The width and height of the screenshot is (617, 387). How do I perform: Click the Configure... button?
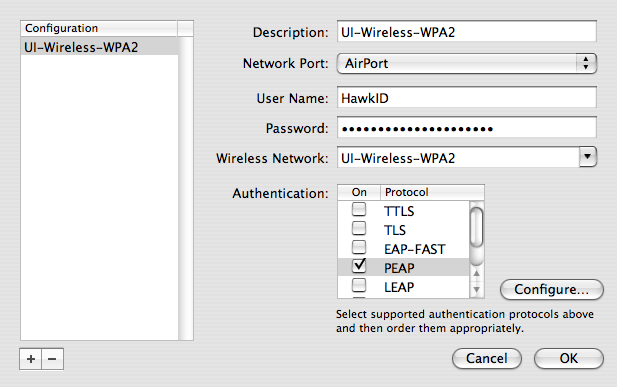[552, 290]
